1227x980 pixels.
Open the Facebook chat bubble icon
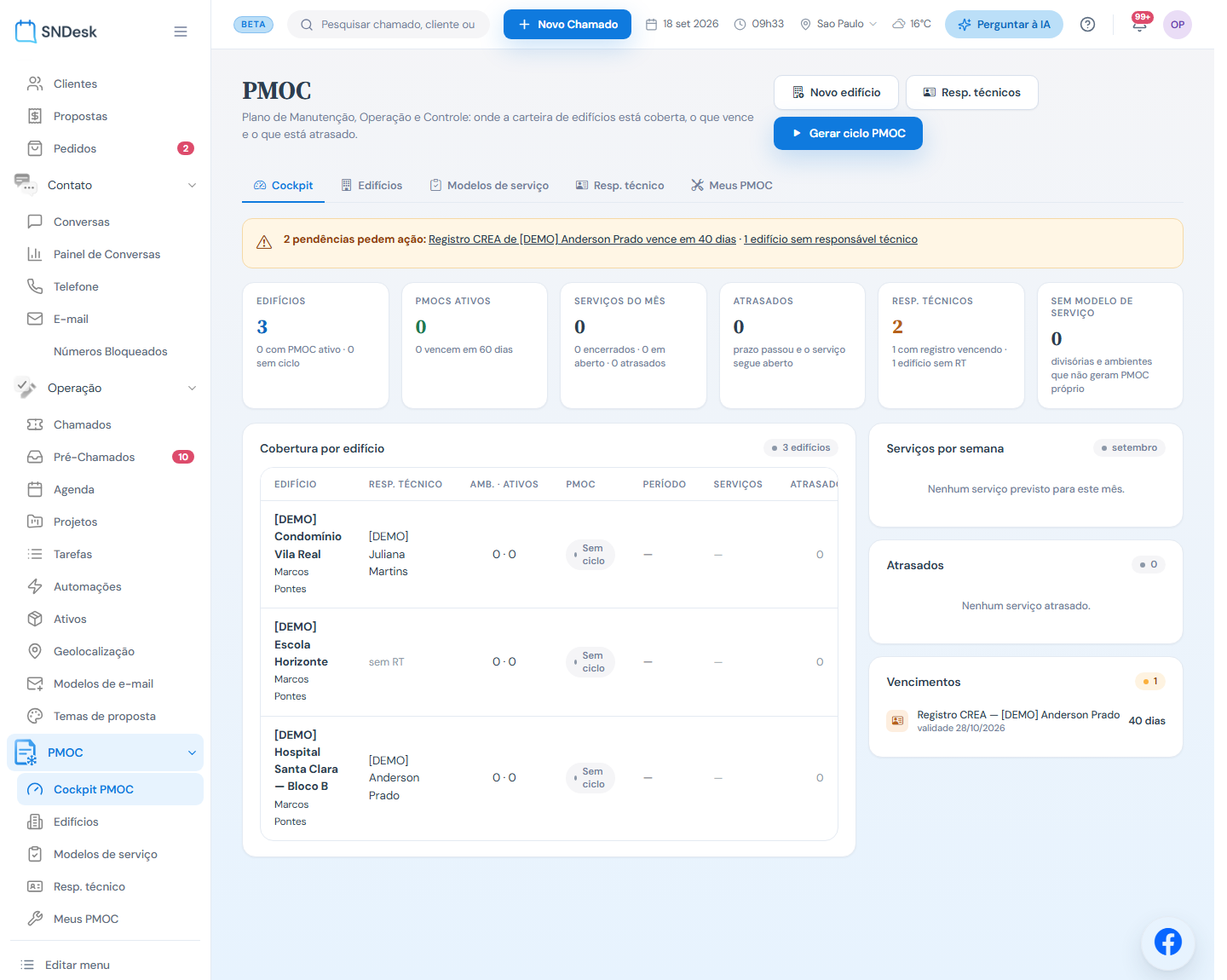[x=1168, y=942]
